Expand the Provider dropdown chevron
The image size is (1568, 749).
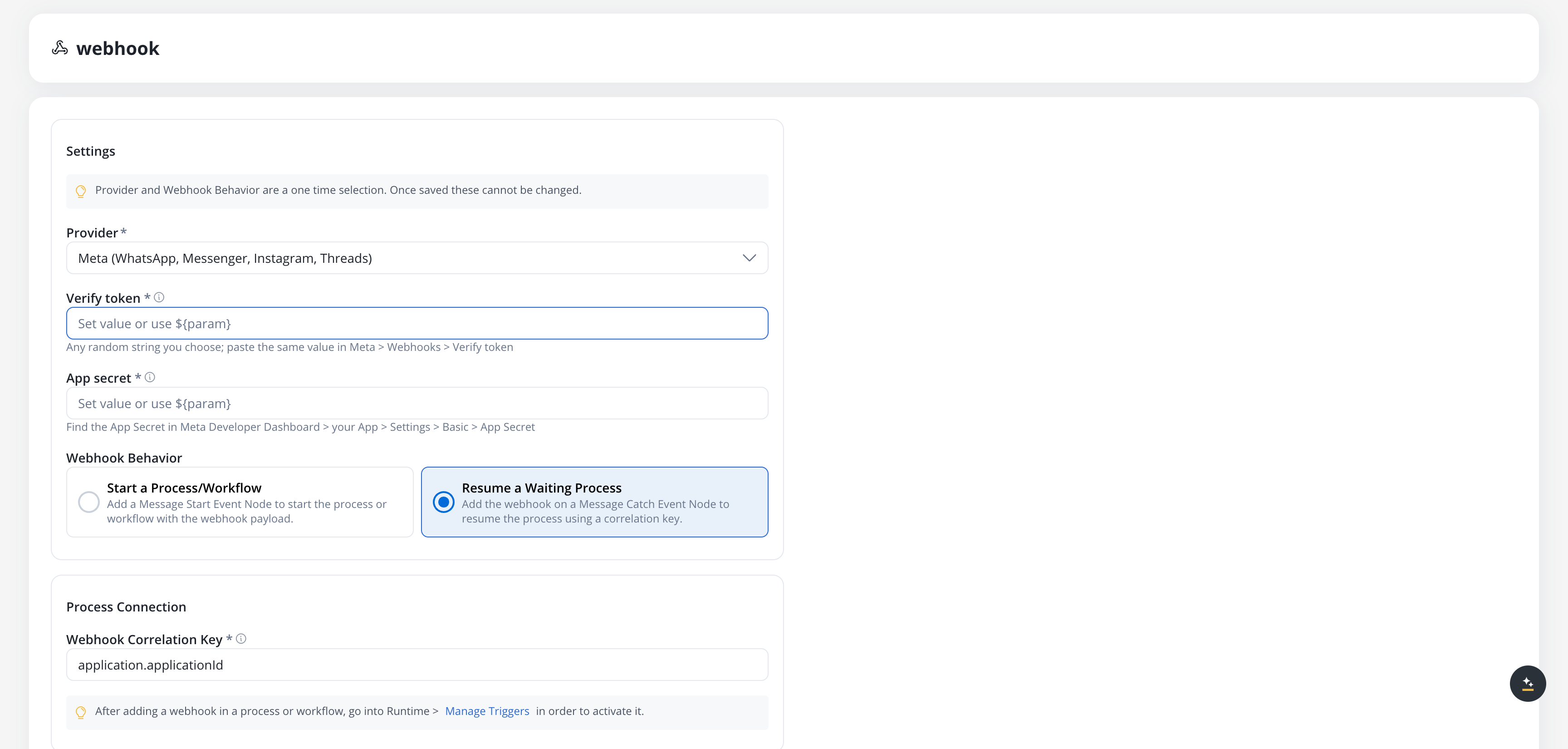[x=750, y=258]
